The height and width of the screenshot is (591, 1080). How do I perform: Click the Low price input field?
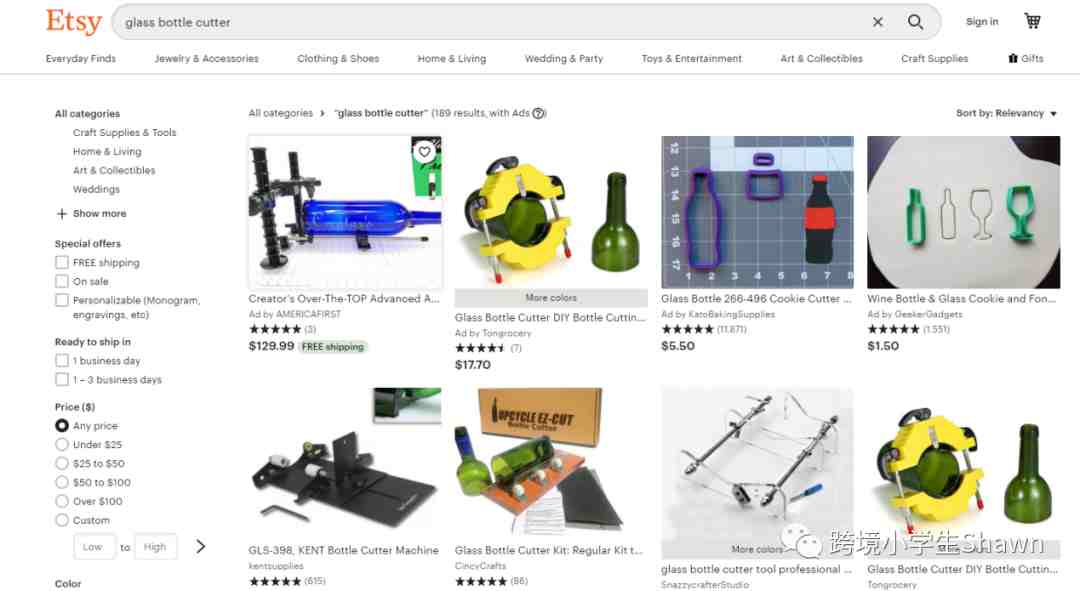tap(94, 546)
